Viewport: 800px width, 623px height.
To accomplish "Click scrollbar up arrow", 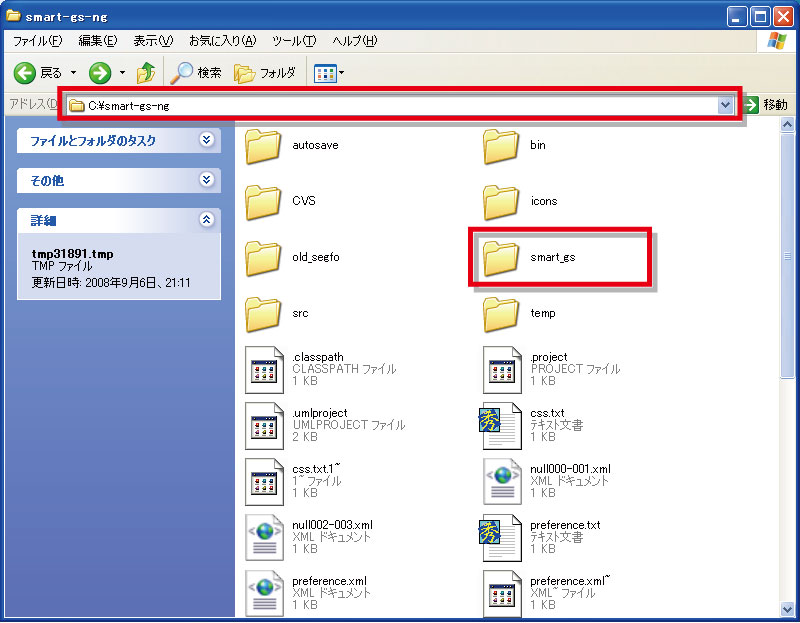I will point(787,125).
